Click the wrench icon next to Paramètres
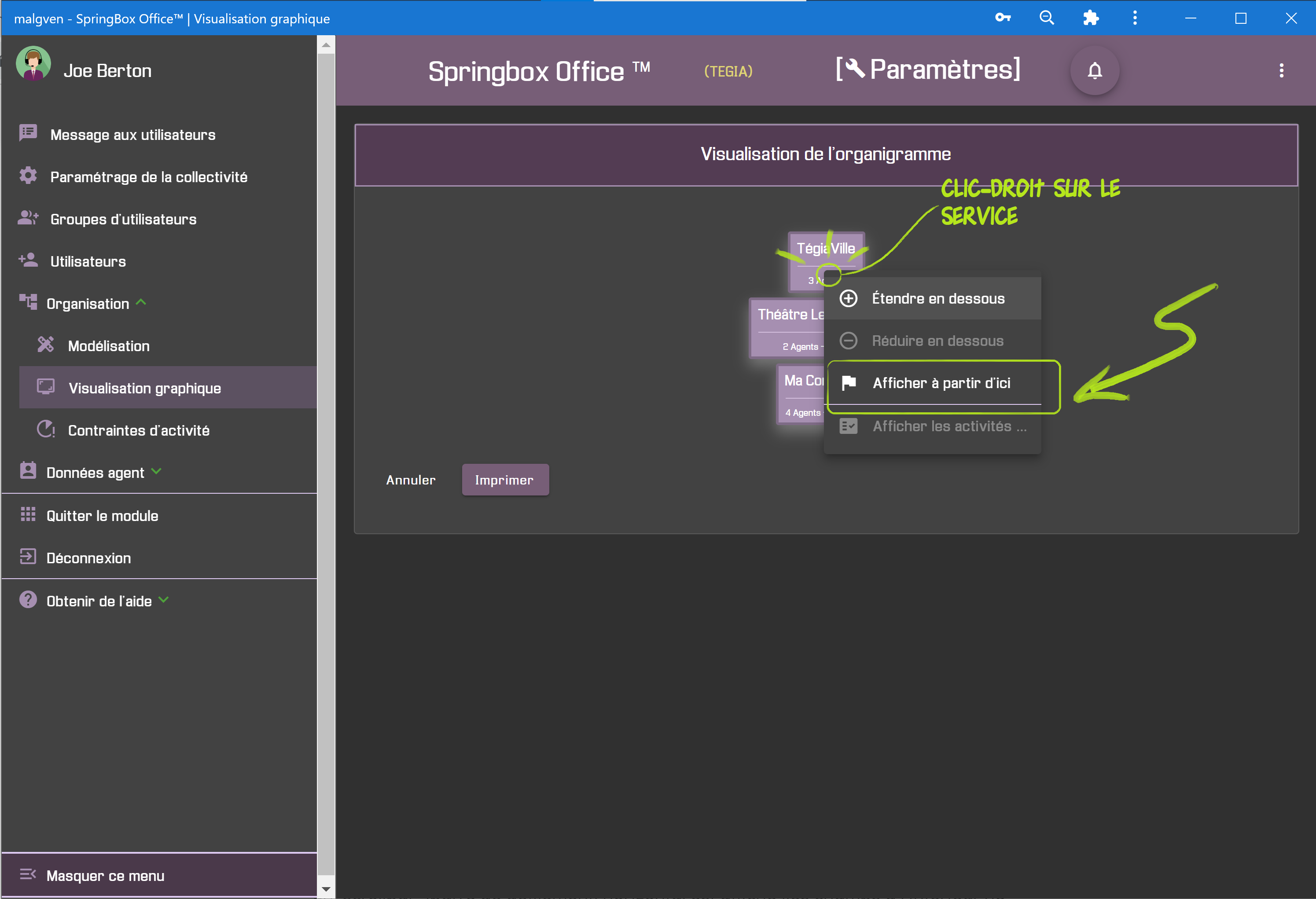Screen dimensions: 1316x899 point(855,69)
